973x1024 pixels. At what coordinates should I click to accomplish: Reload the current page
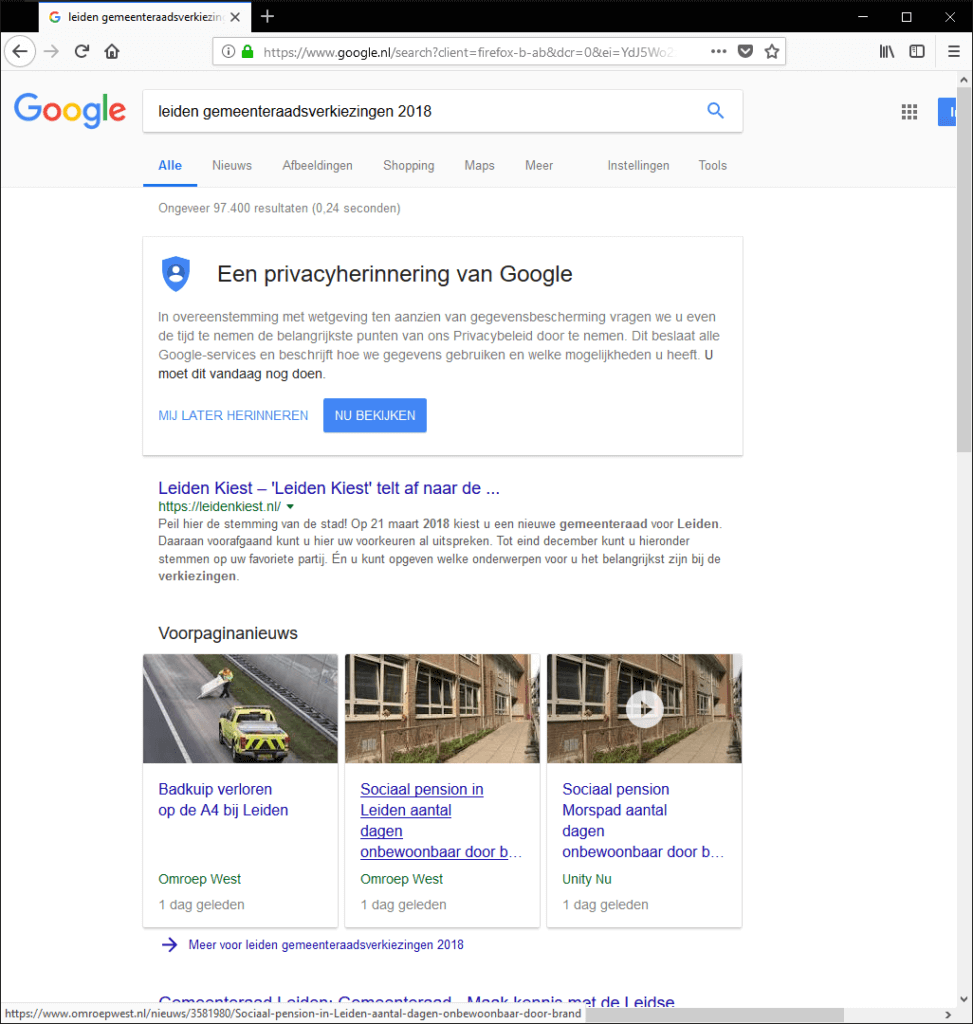82,52
